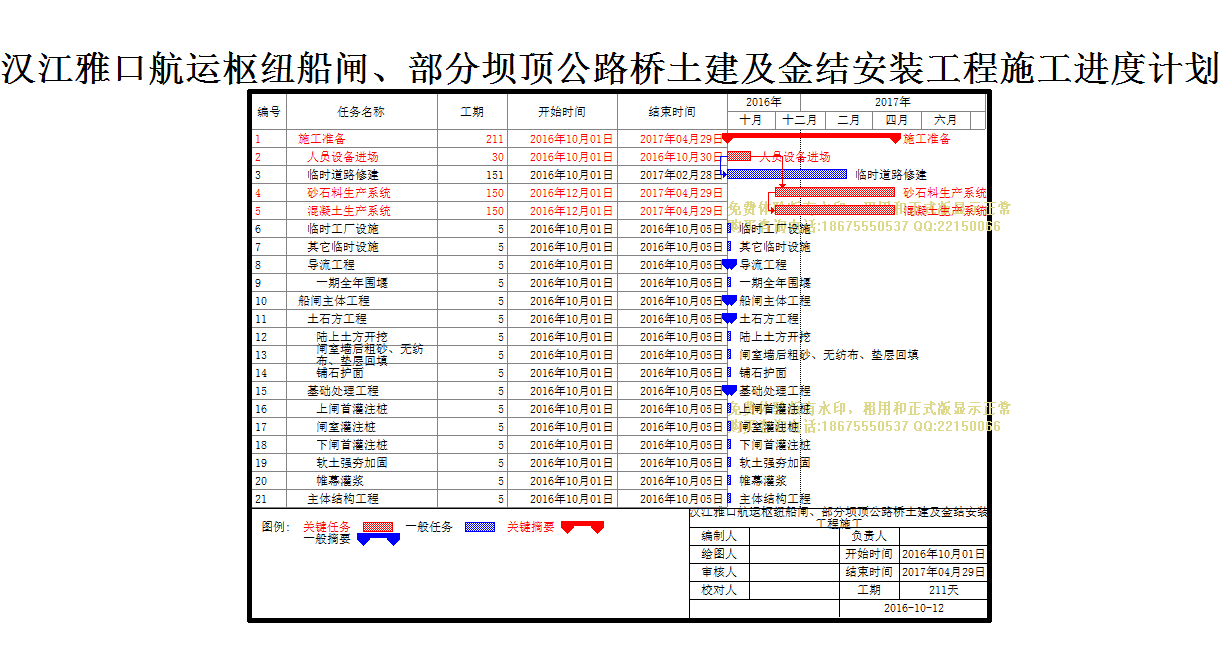Click start date 2016年12月01日 in the 砂石料生产系统 row

point(571,193)
